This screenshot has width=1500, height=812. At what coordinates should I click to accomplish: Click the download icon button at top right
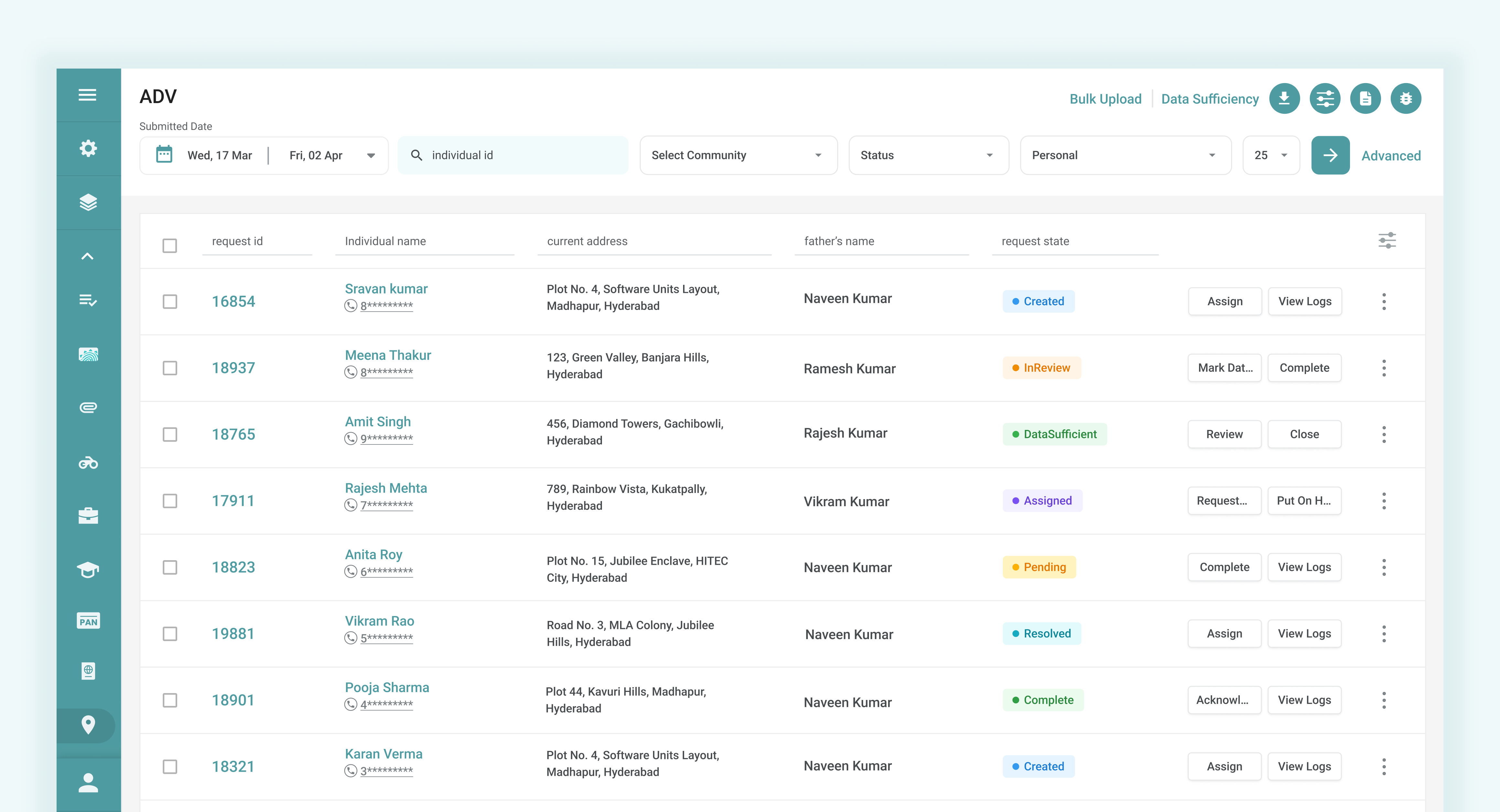(x=1284, y=98)
